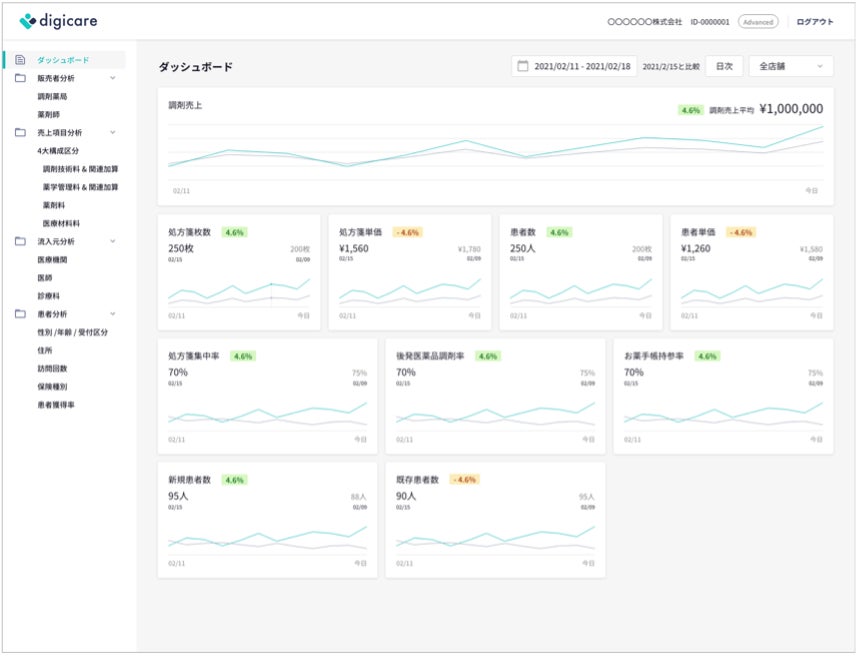
Task: Click the ログアウト link
Action: 814,21
